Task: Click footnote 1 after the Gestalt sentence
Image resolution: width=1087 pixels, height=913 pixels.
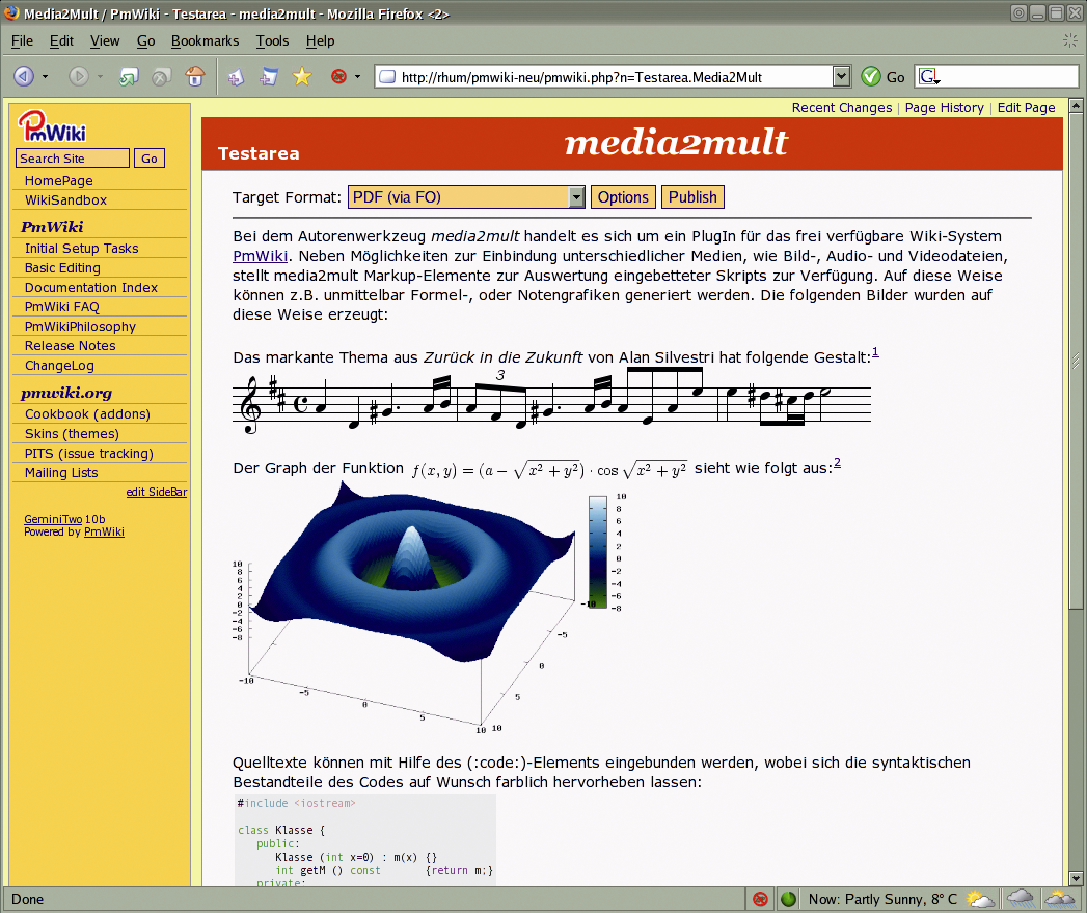Action: coord(875,352)
